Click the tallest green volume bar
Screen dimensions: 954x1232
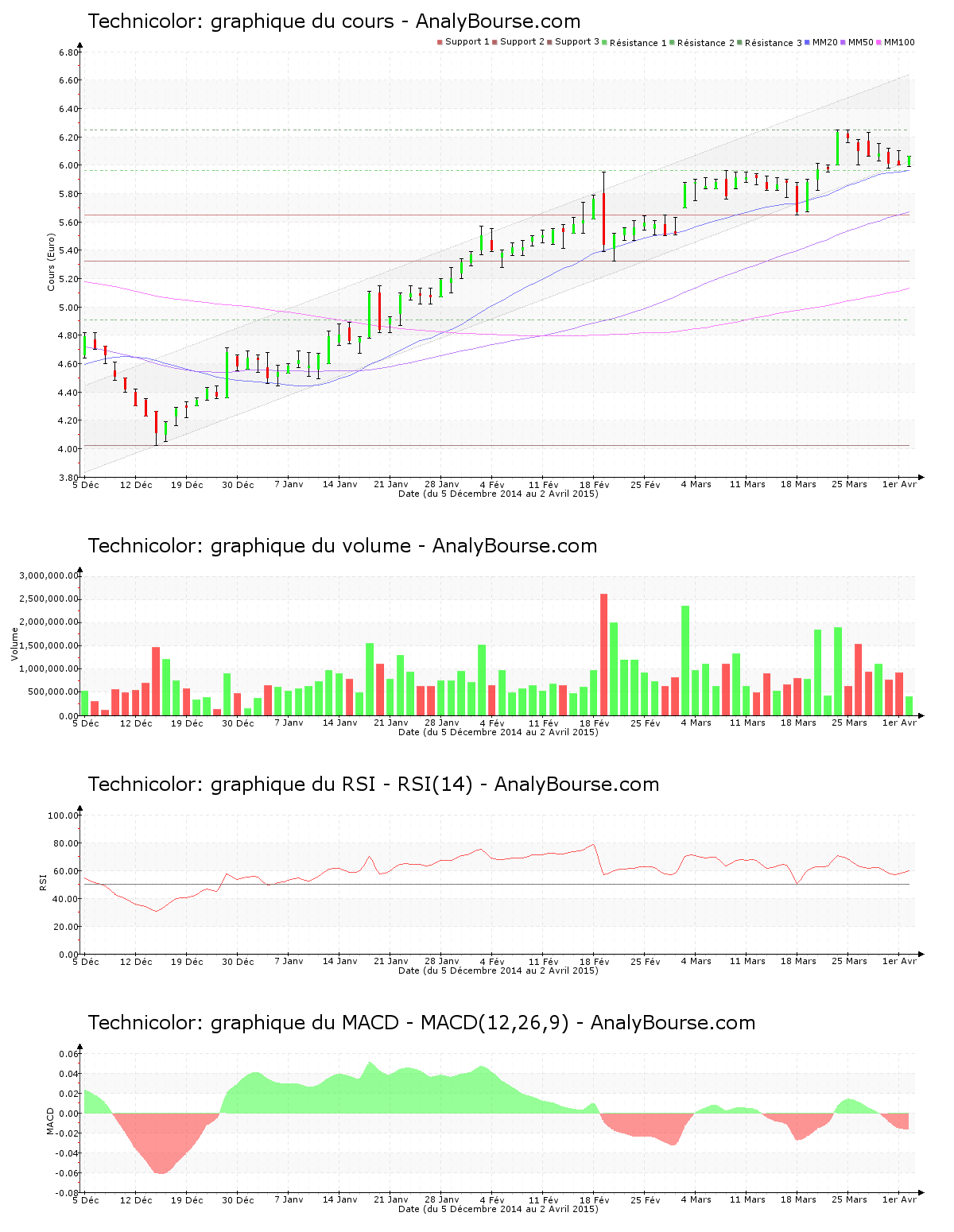click(x=685, y=660)
